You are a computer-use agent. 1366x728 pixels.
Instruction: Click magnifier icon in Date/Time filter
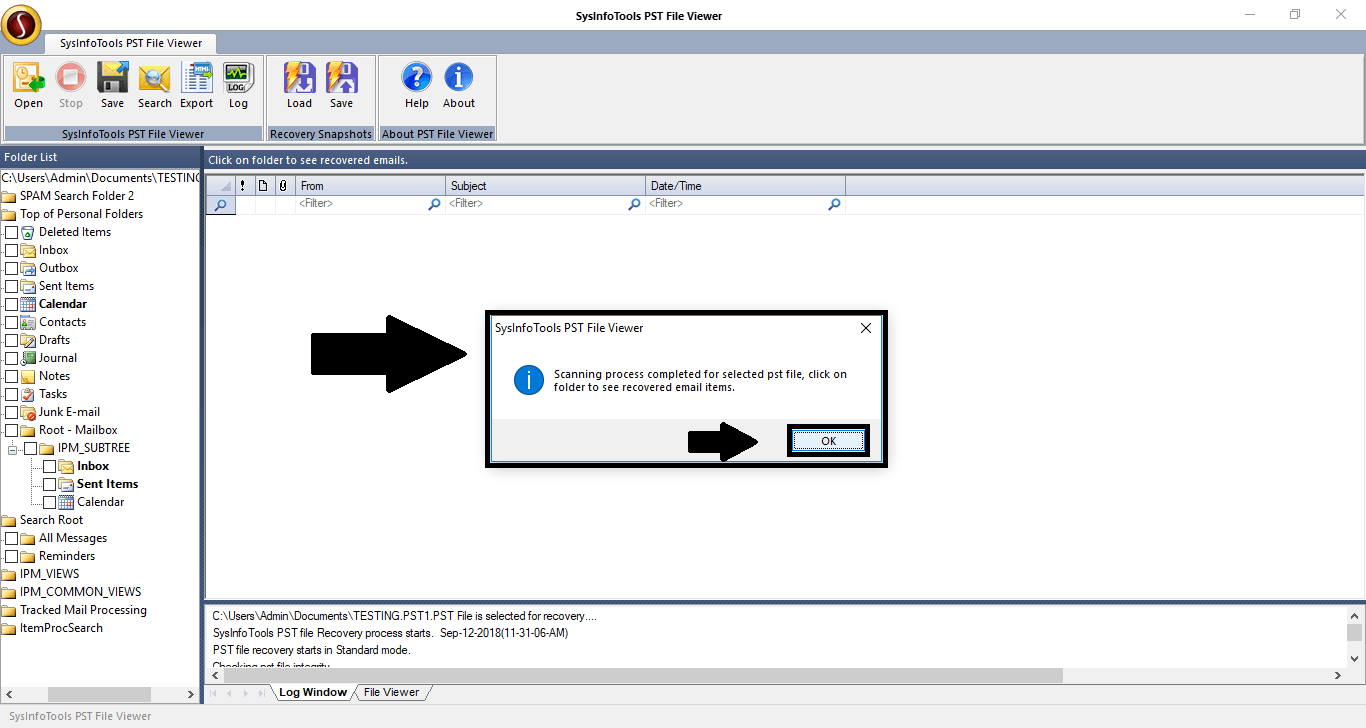coord(834,204)
